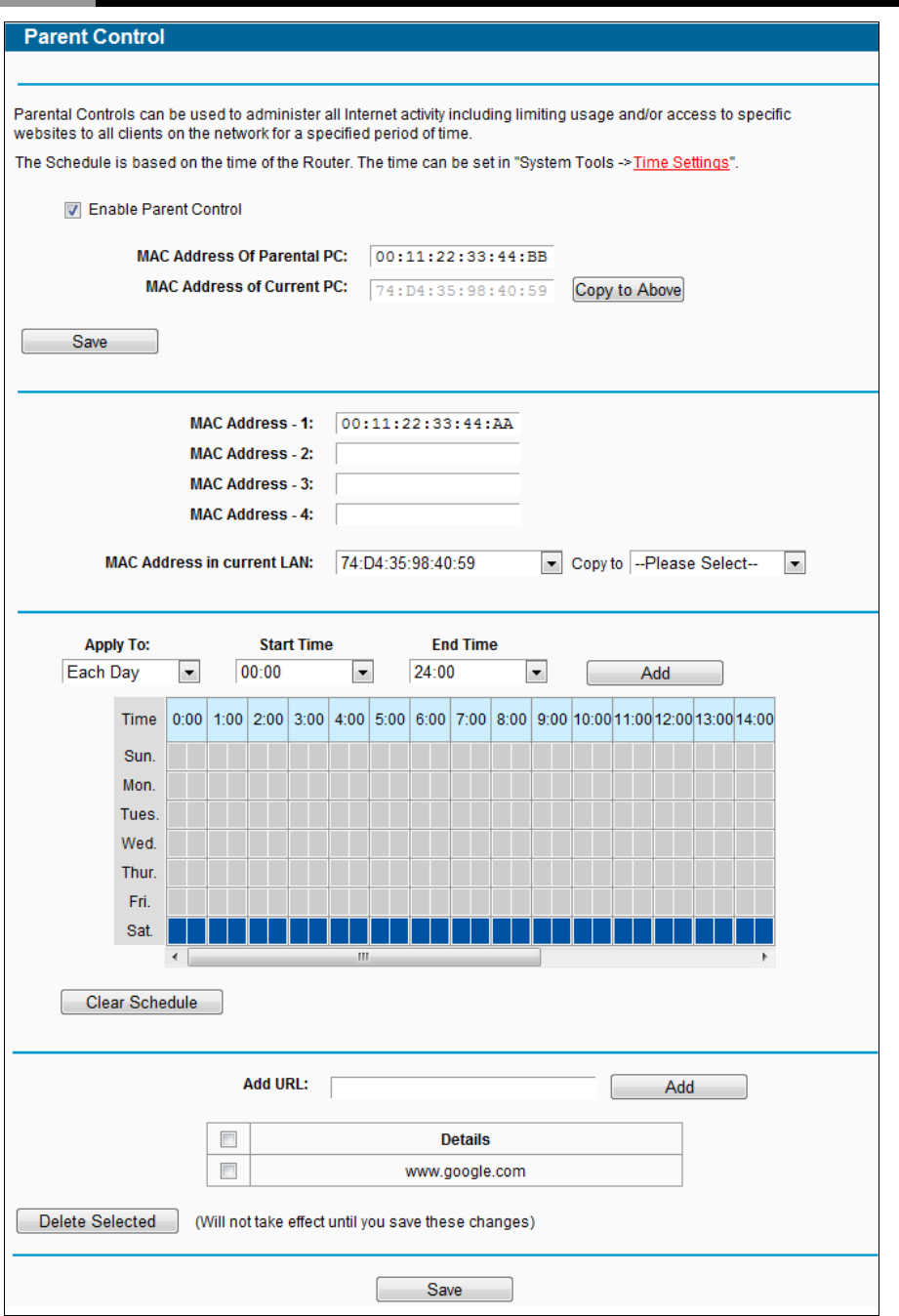The height and width of the screenshot is (1316, 899).
Task: Focus the Add URL input field
Action: coord(464,1088)
